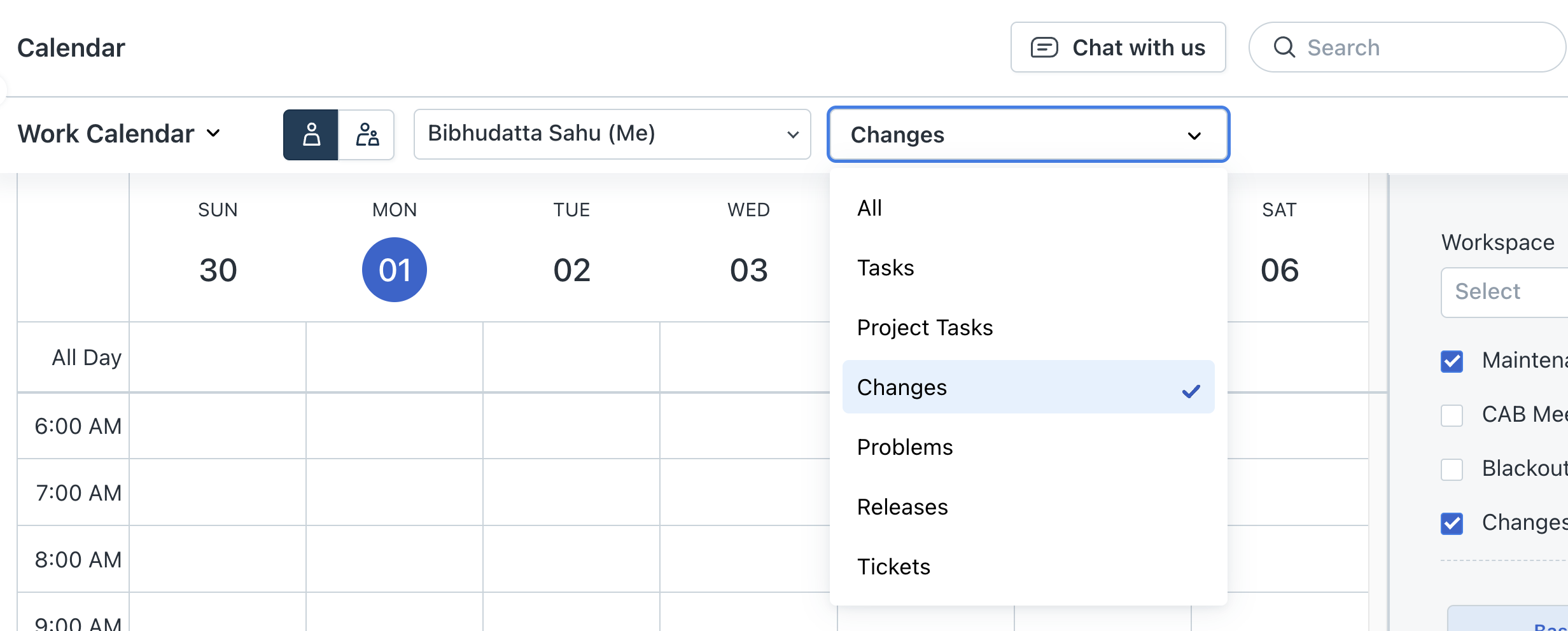Switch to the group view icon
Image resolution: width=1568 pixels, height=631 pixels.
point(367,134)
